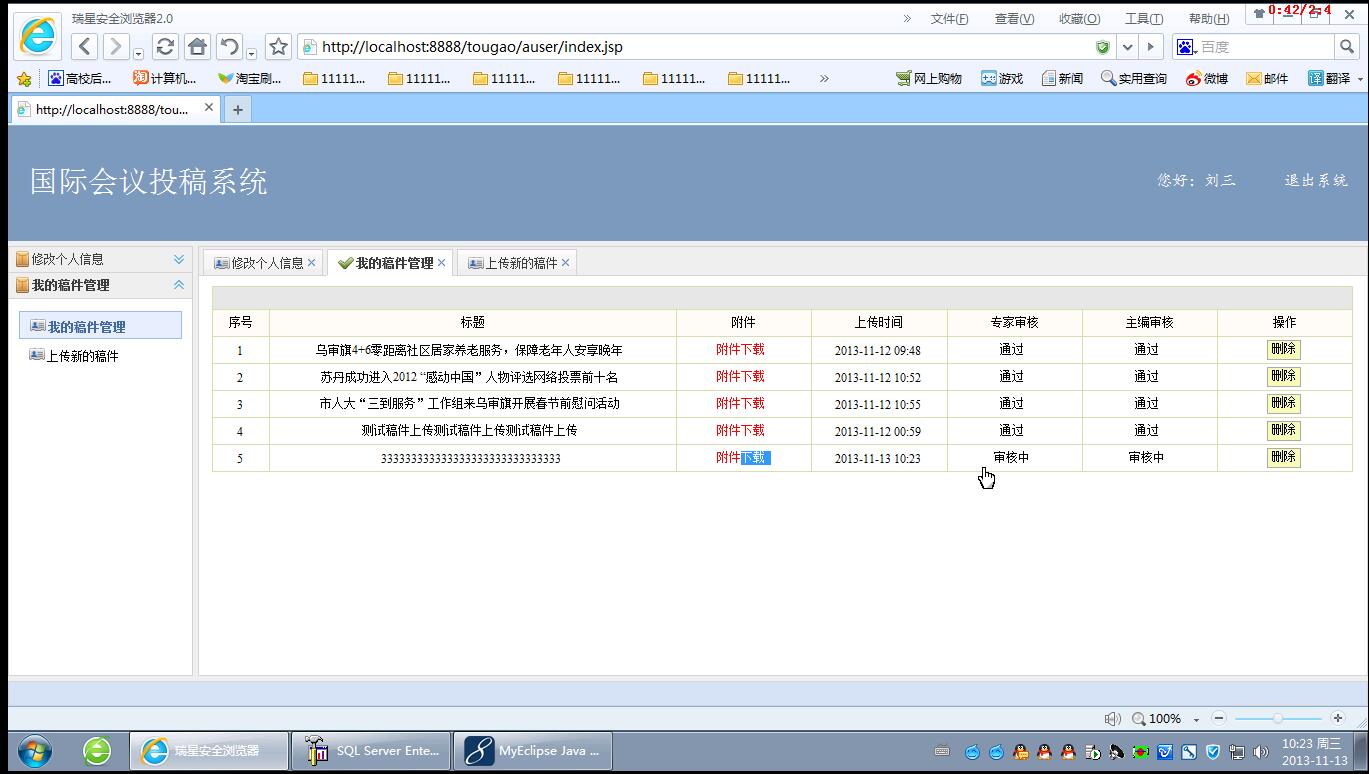
Task: Open the 计算机... bookmark
Action: click(165, 78)
